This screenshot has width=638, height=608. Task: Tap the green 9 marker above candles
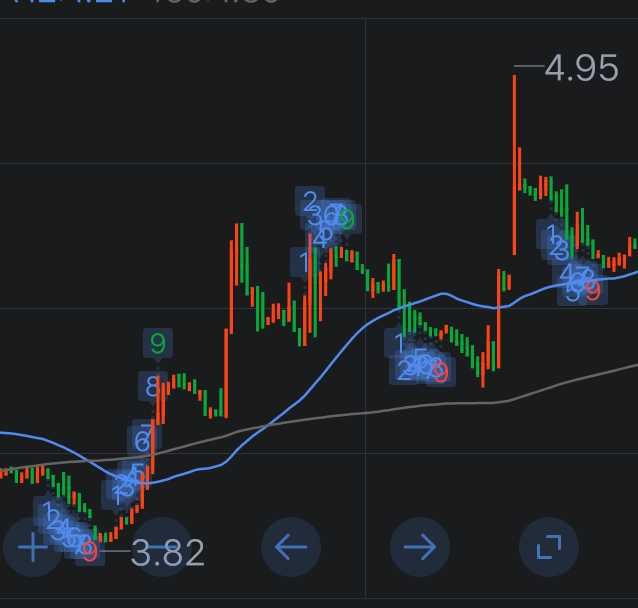tap(157, 344)
